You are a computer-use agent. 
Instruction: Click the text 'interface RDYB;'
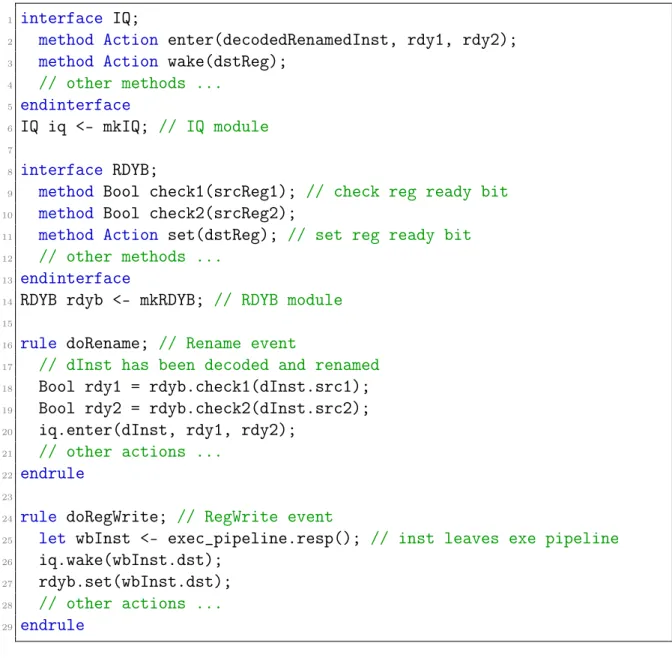tap(89, 170)
